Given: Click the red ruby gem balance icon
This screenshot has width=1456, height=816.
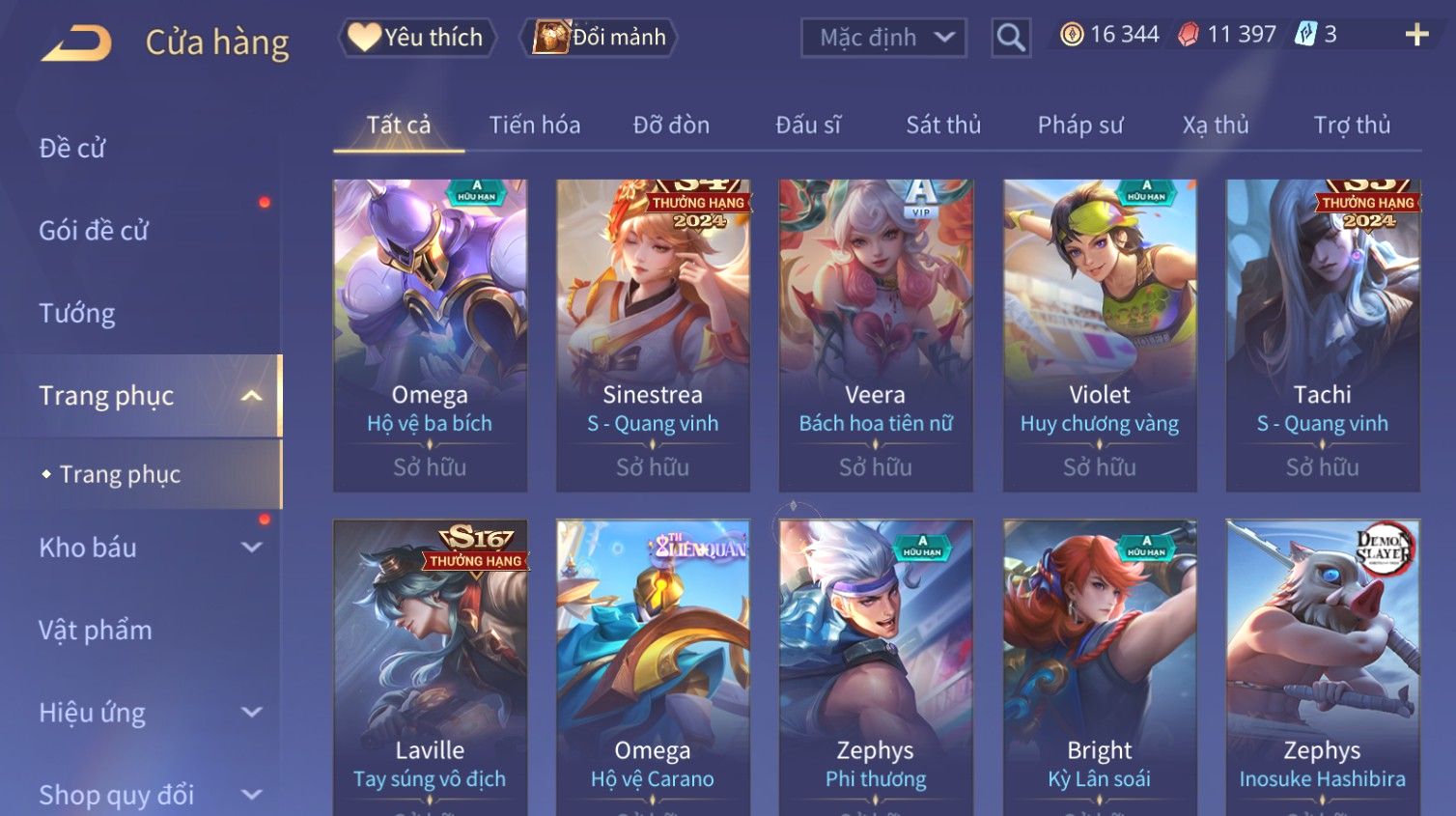Looking at the screenshot, I should 1189,35.
